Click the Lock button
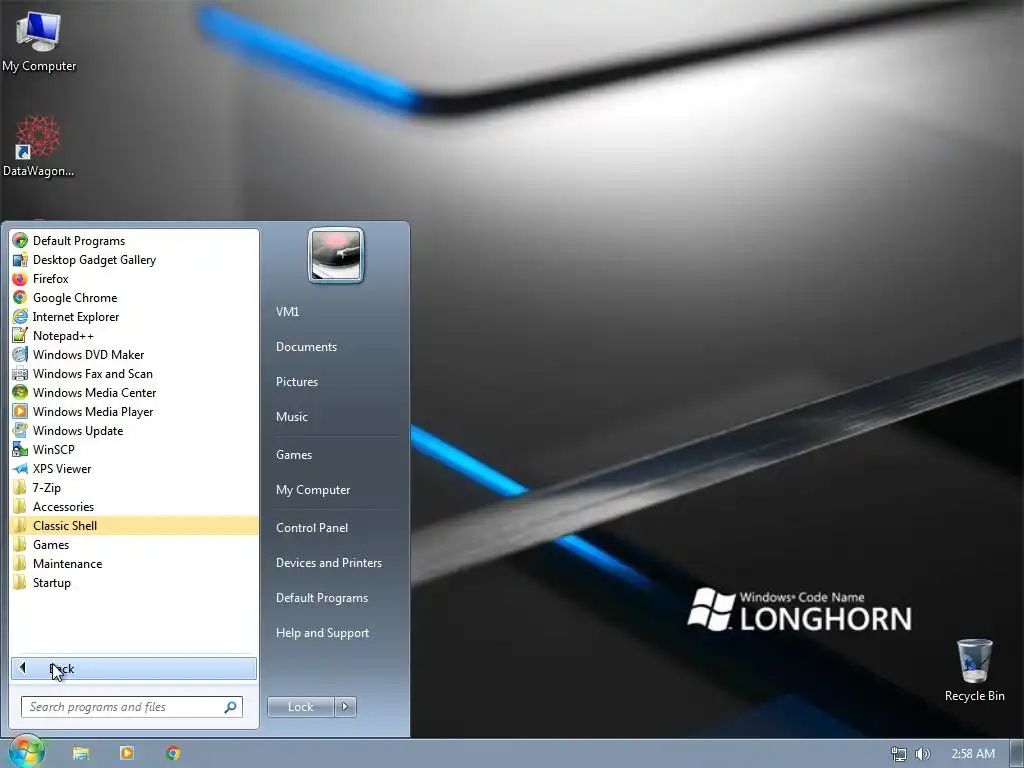 click(x=300, y=707)
